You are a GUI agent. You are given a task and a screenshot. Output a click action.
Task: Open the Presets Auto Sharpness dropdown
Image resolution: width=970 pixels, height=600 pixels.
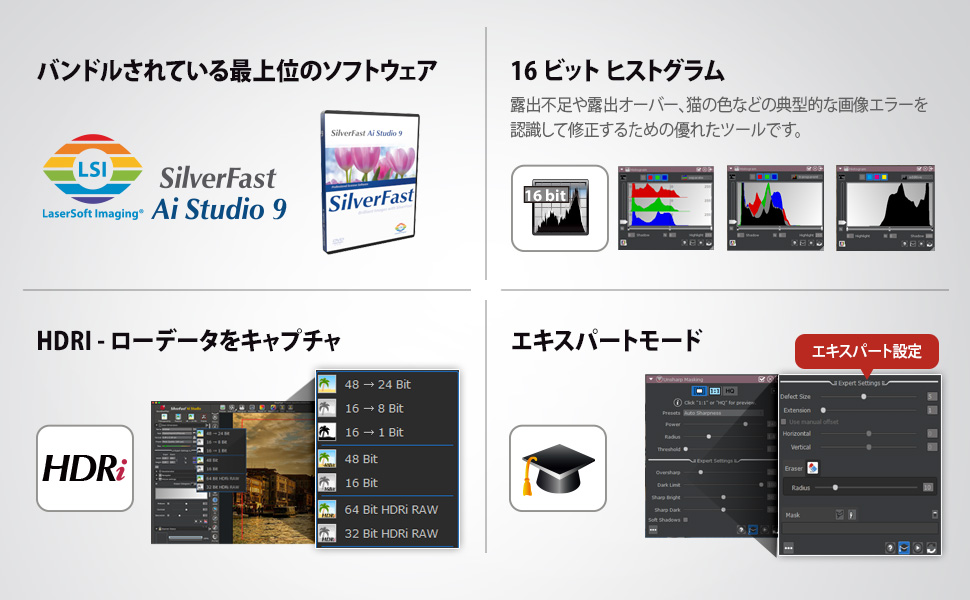coord(724,413)
